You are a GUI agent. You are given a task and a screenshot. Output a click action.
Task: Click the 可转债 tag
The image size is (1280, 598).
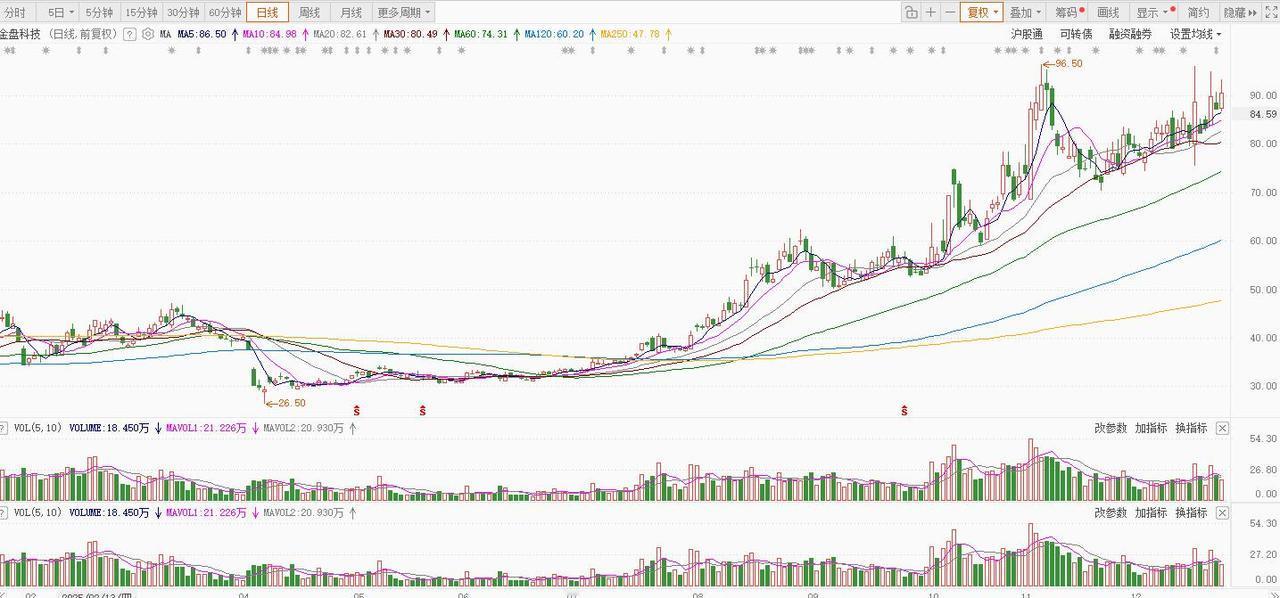pos(1076,34)
